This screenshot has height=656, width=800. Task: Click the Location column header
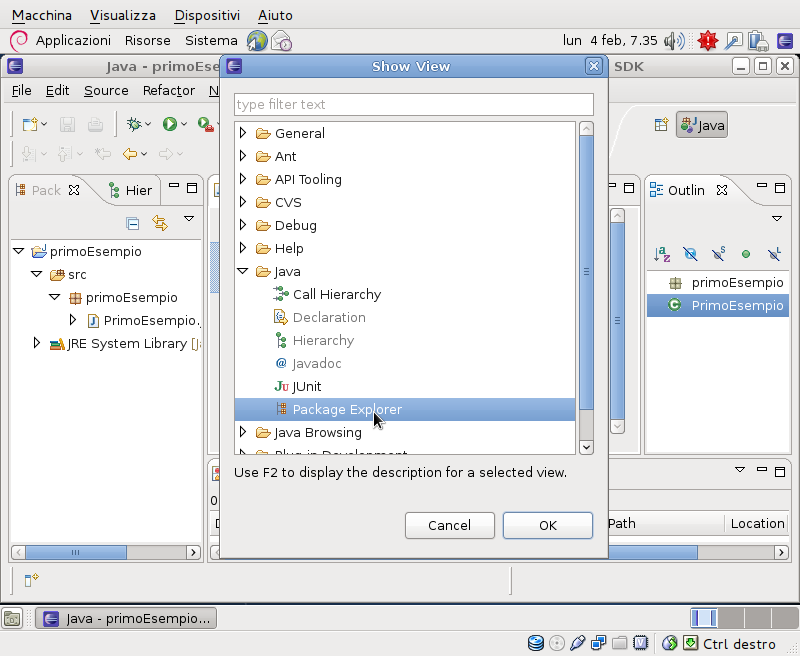(x=757, y=523)
